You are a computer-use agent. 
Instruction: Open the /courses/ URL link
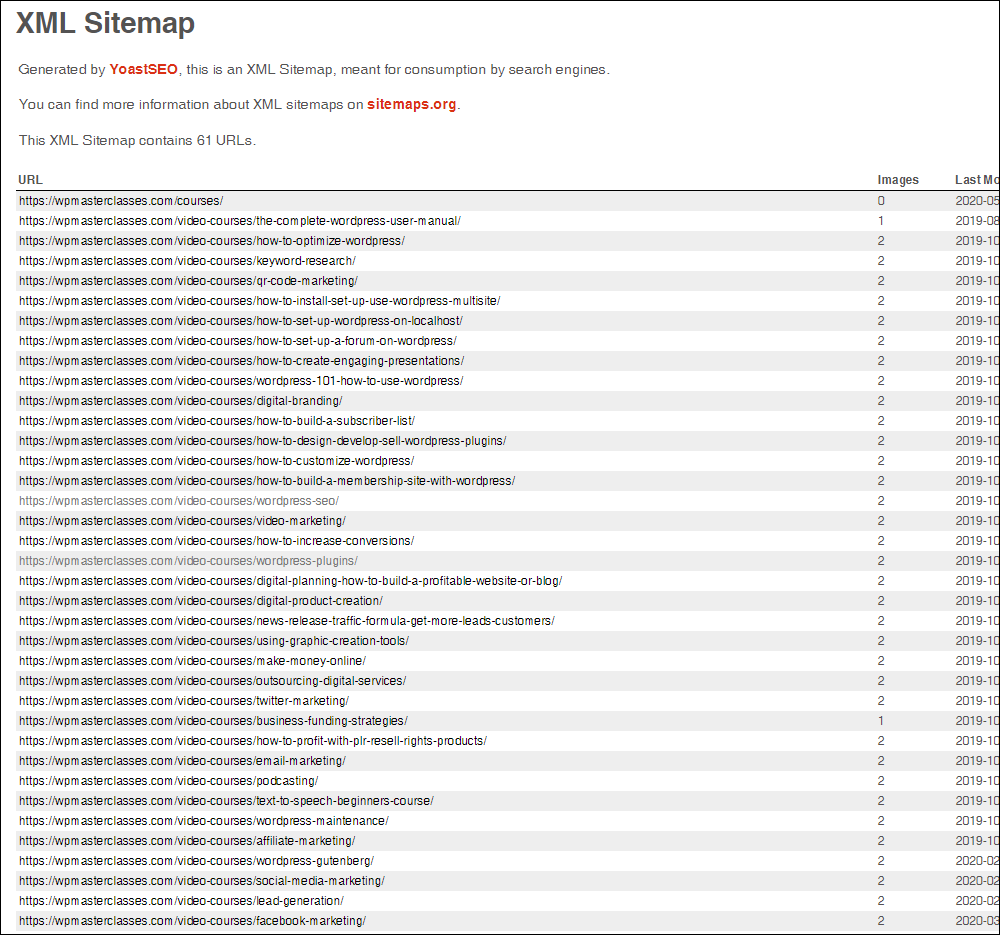point(121,201)
